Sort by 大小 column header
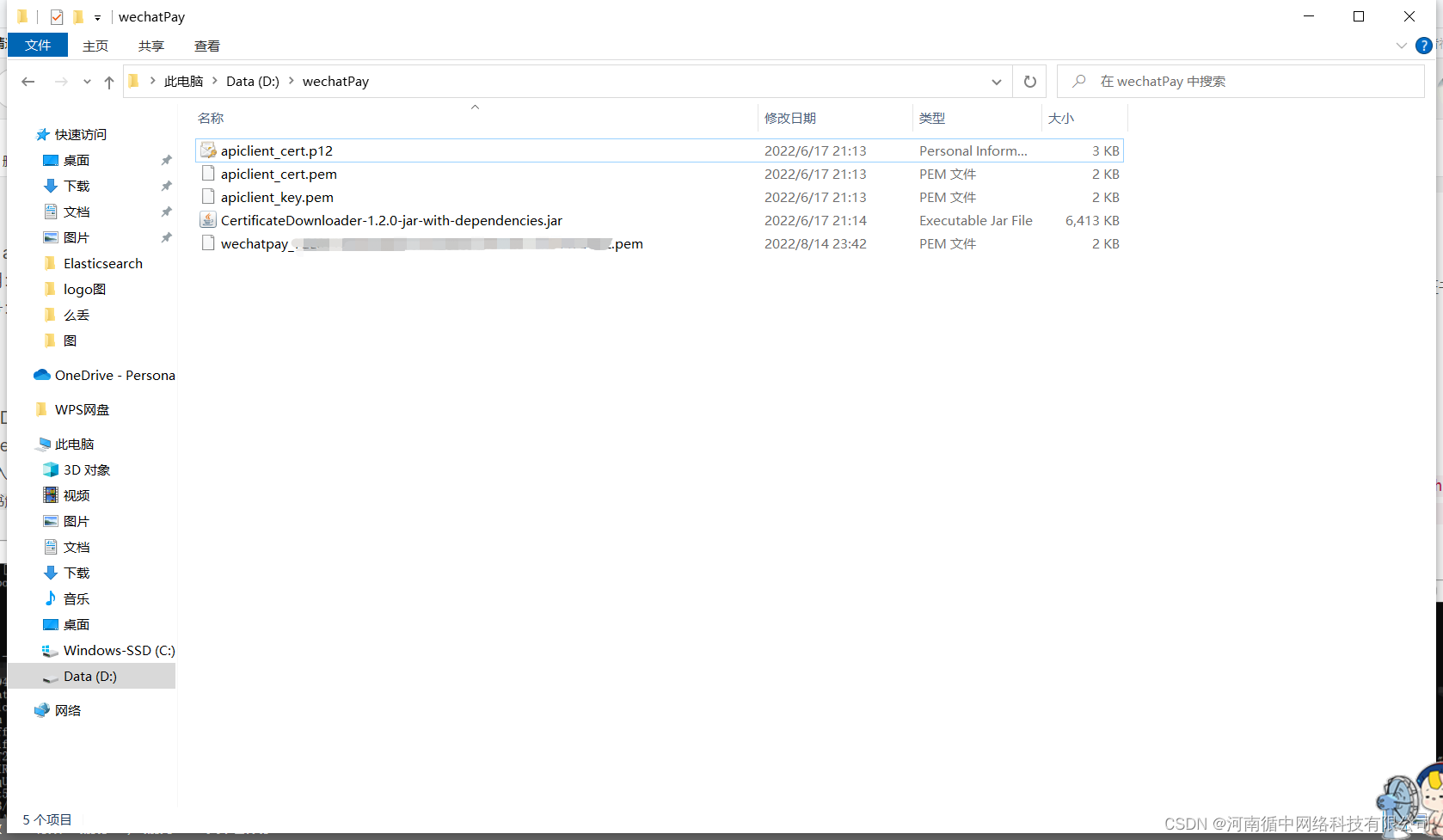Screen dimensions: 1443x840 tap(1061, 119)
